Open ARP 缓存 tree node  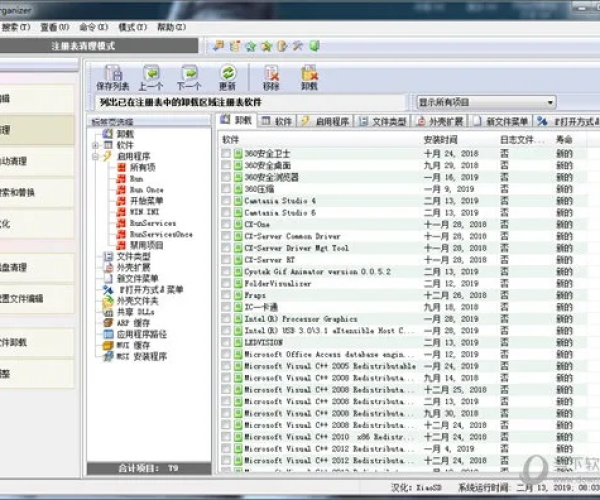[x=133, y=323]
